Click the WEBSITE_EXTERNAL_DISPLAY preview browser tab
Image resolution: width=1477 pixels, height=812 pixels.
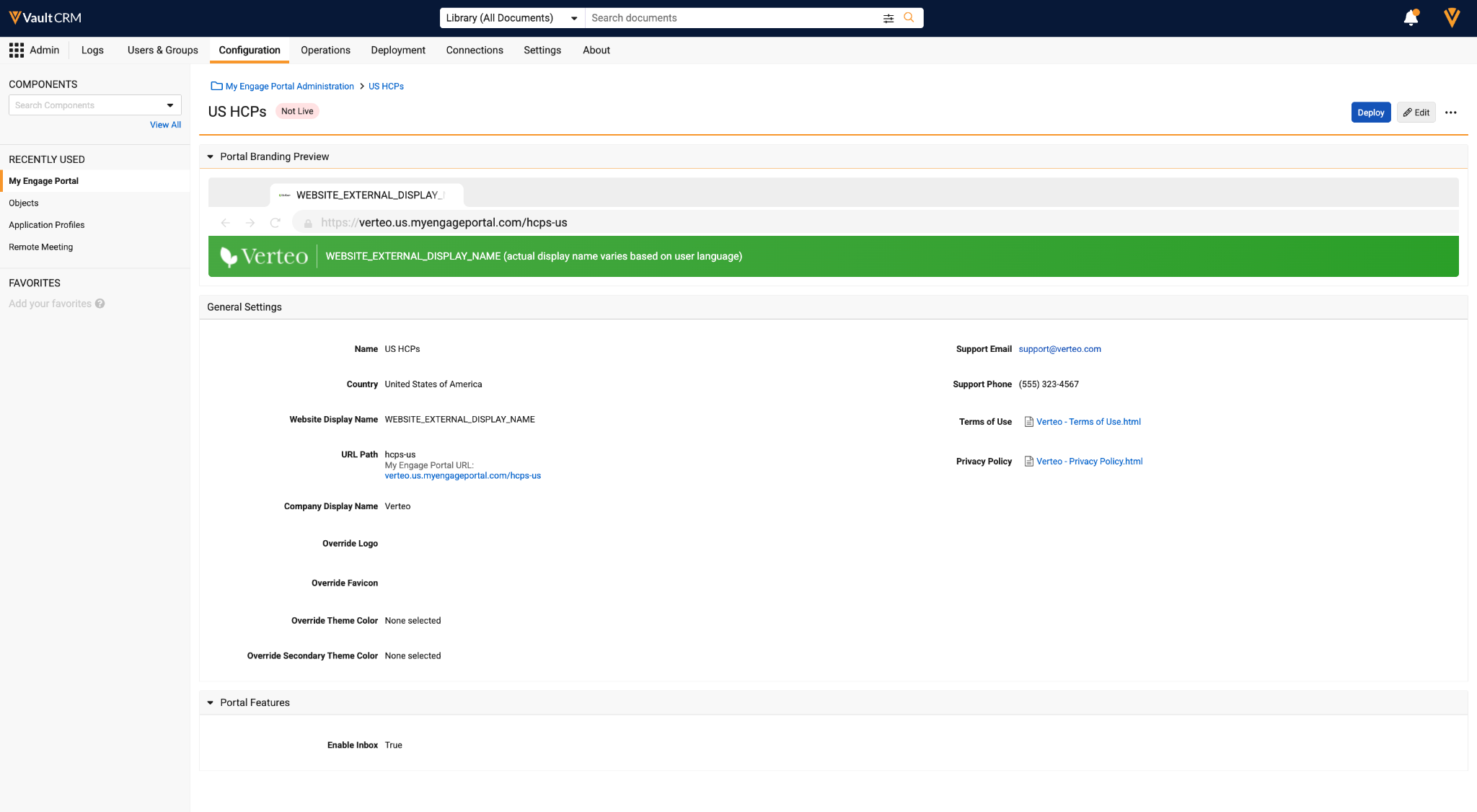click(367, 195)
